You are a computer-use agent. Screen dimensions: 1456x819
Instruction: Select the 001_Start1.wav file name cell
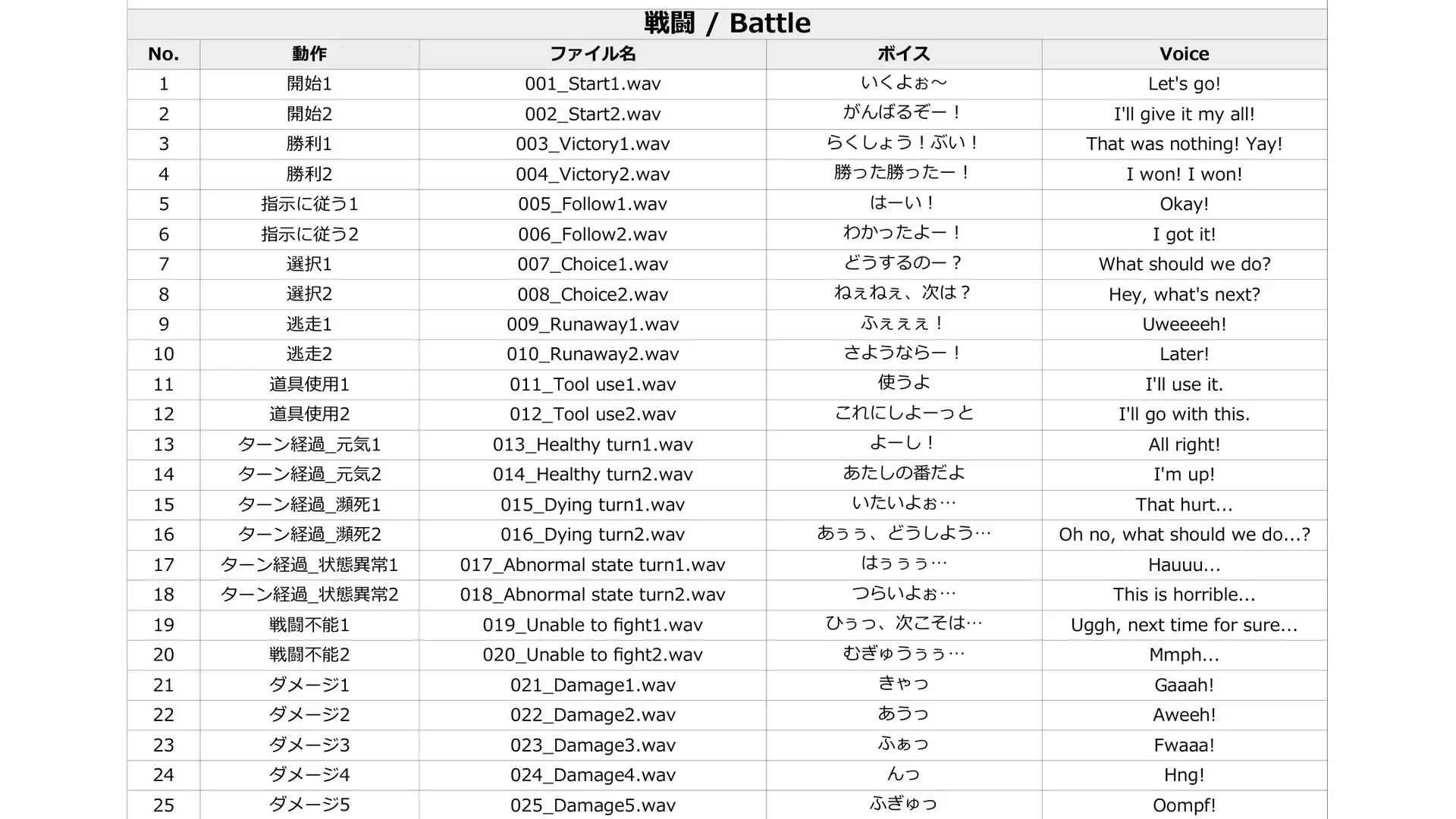593,84
